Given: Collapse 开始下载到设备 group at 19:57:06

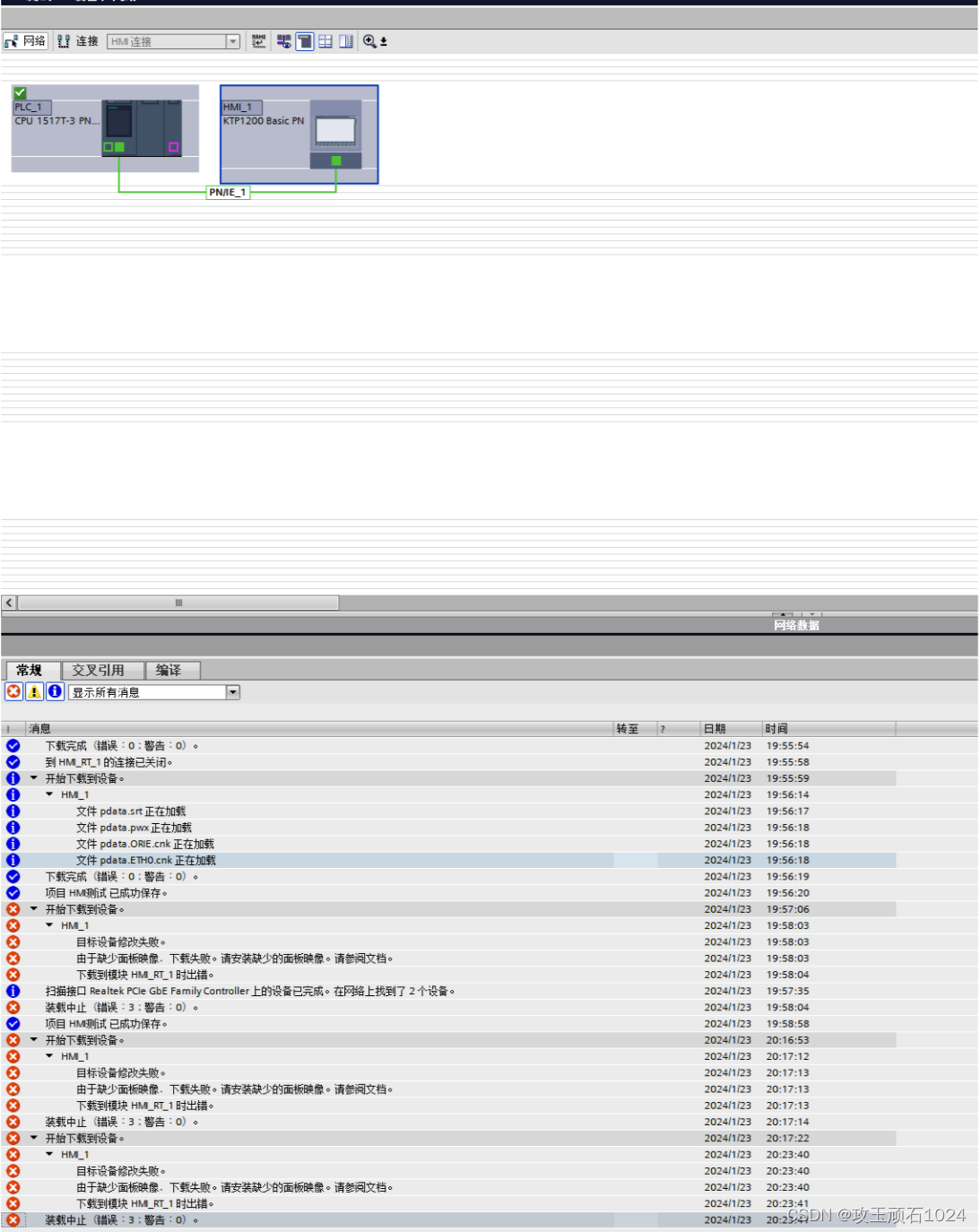Looking at the screenshot, I should pos(34,909).
